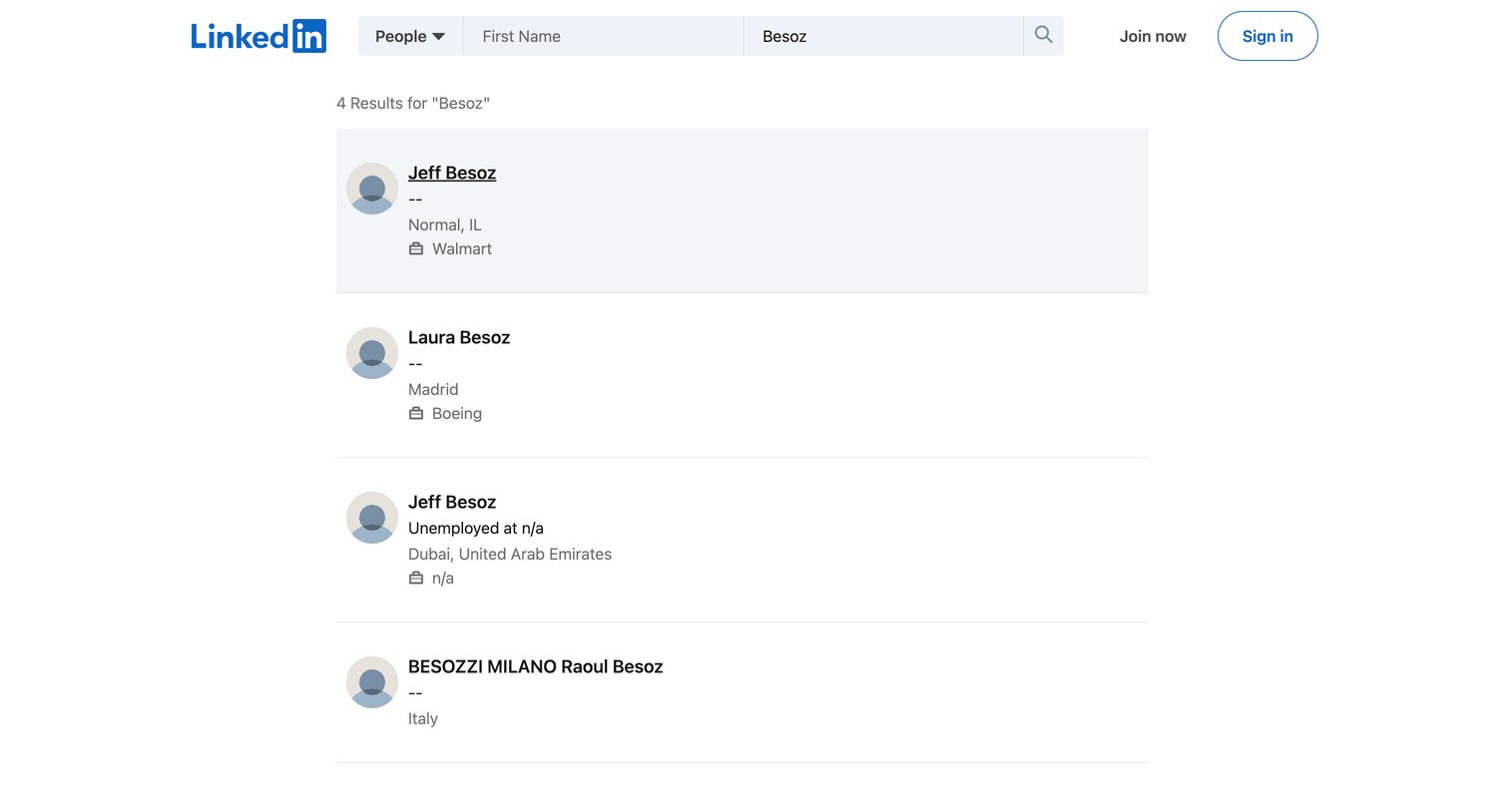The height and width of the screenshot is (812, 1509).
Task: Click the First Name input field
Action: point(603,36)
